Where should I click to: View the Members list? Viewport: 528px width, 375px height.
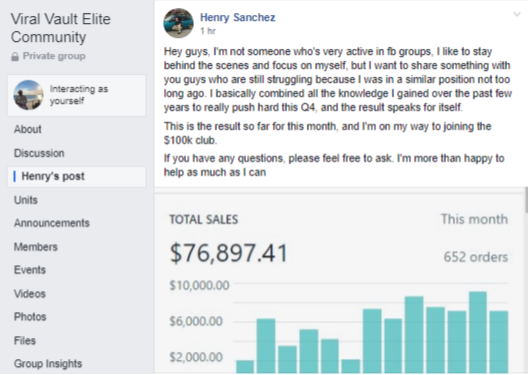coord(36,247)
